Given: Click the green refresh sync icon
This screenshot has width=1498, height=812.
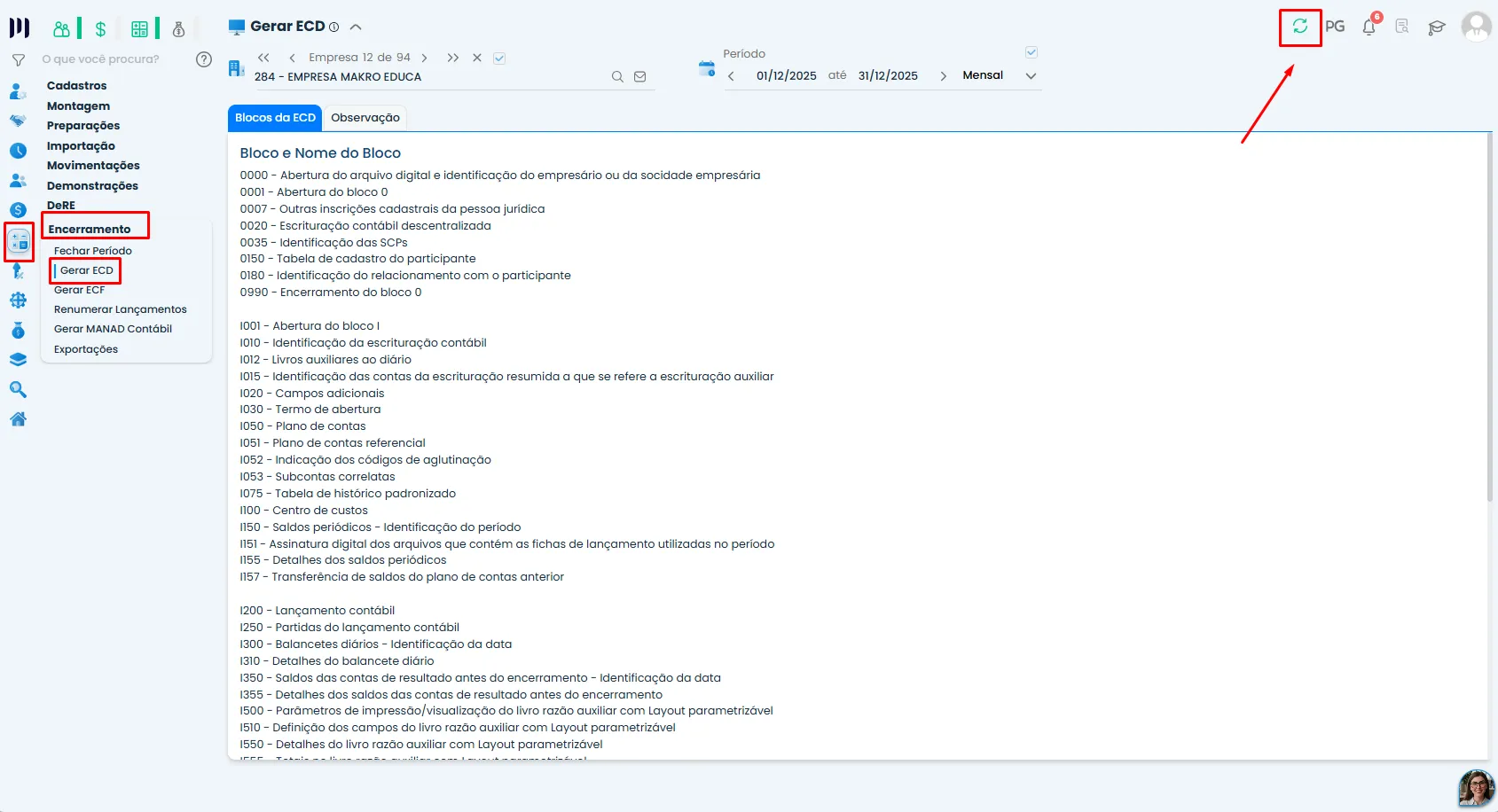Looking at the screenshot, I should click(1300, 27).
